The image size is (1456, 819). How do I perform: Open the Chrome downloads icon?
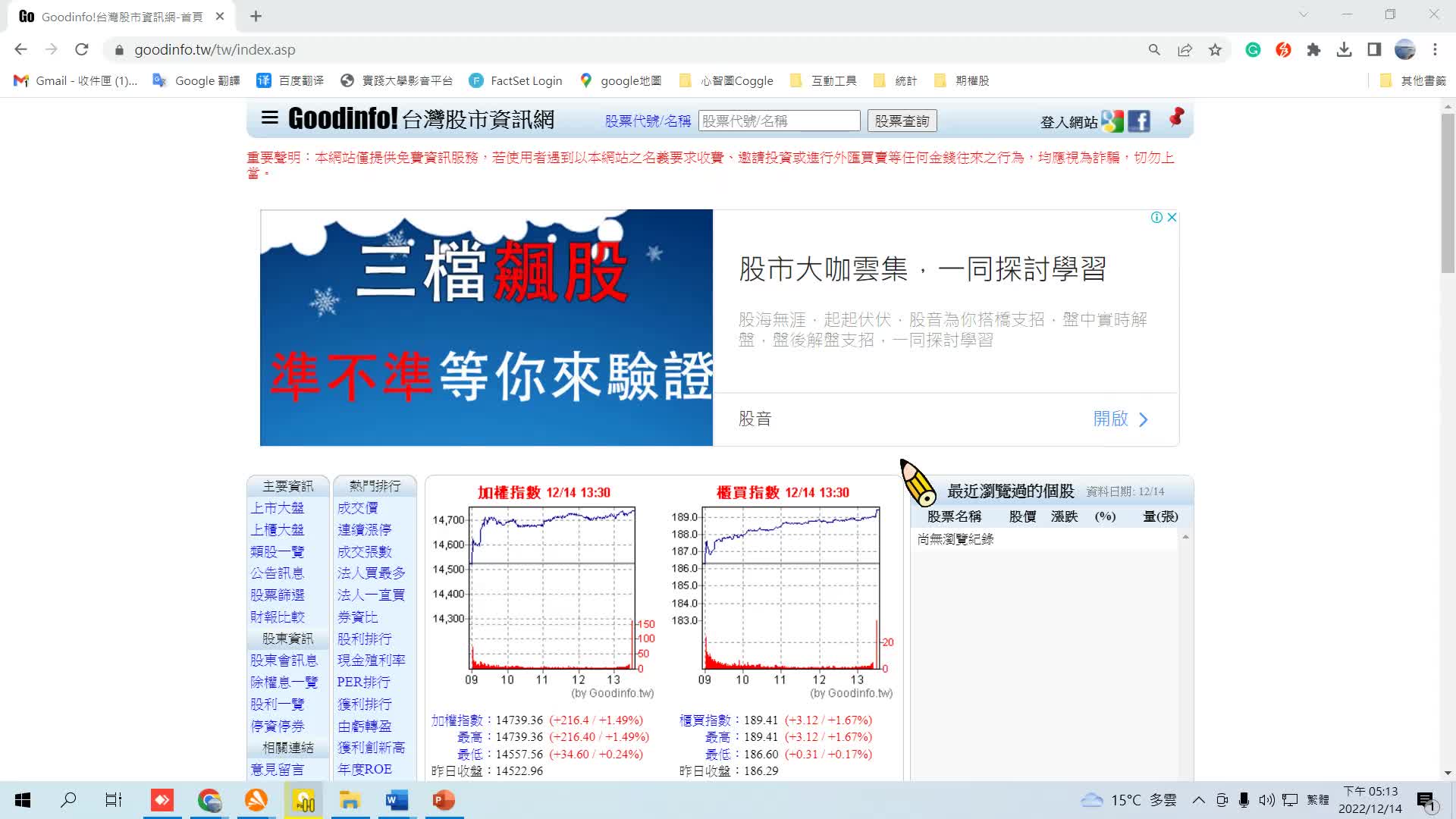[1344, 49]
